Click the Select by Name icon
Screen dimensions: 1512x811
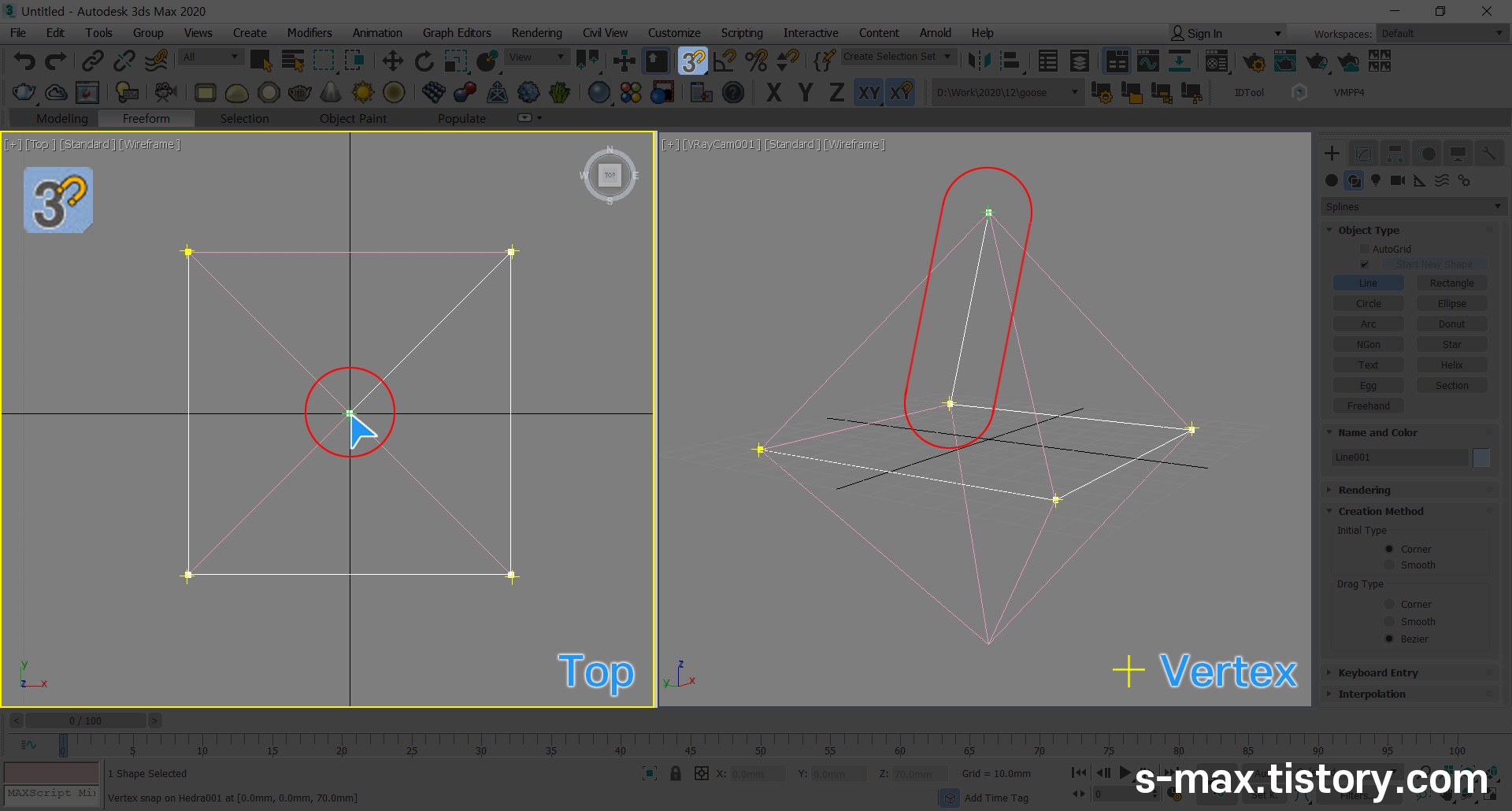click(292, 61)
